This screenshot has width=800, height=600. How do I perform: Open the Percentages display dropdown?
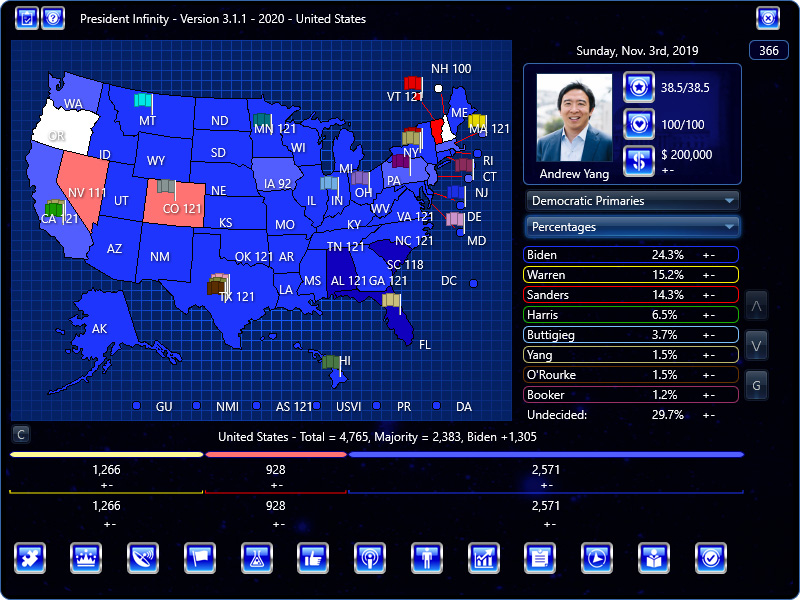point(632,227)
